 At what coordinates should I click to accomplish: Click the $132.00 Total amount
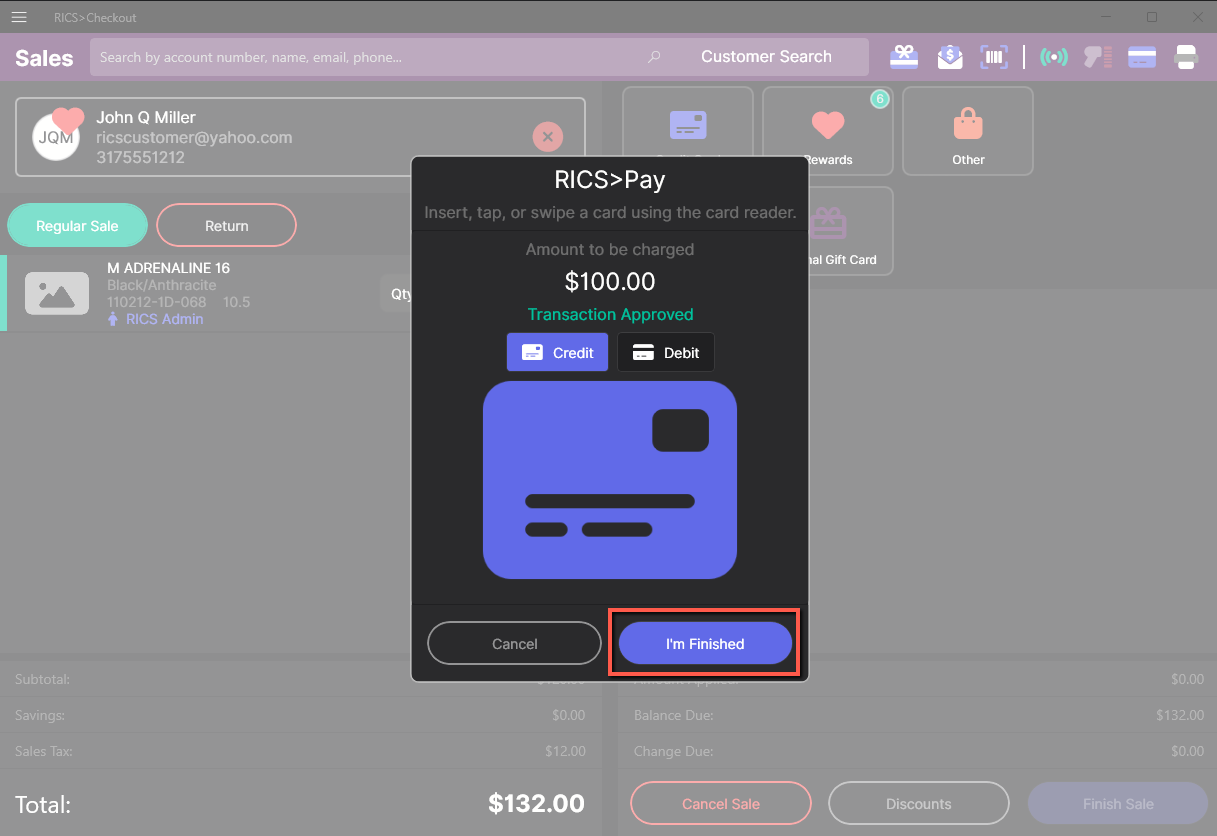(536, 803)
